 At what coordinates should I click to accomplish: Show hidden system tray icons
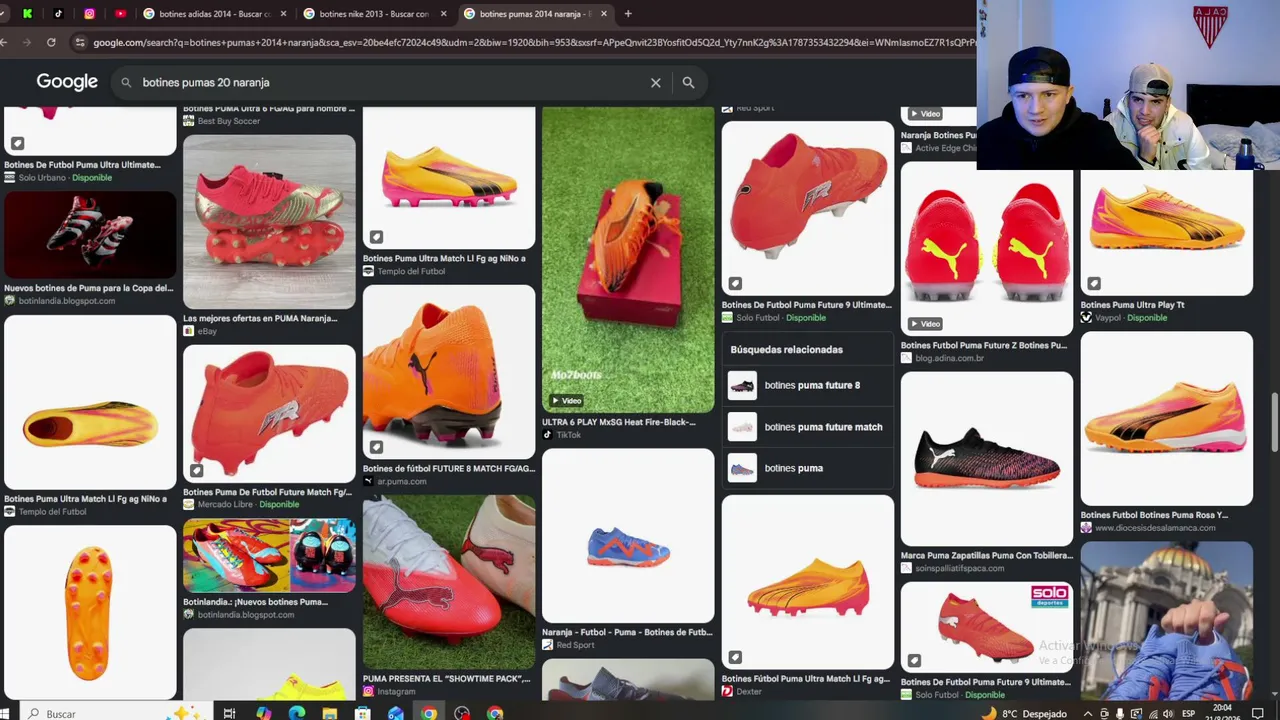coord(1088,713)
